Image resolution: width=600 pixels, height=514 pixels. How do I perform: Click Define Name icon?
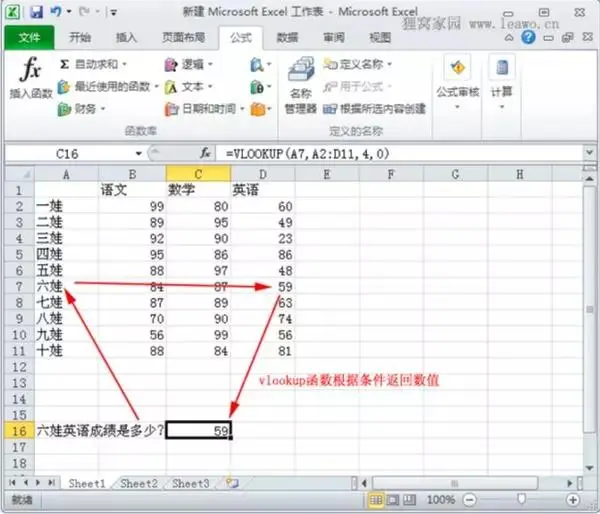click(330, 64)
